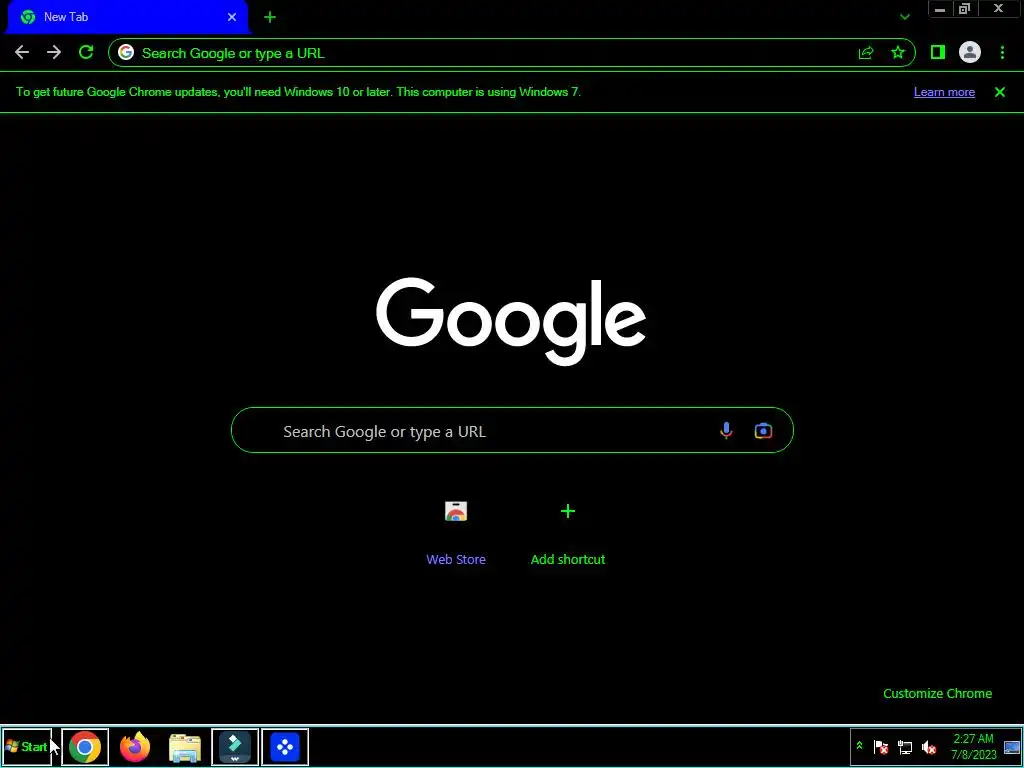This screenshot has width=1024, height=768.
Task: Restore down the Chrome window
Action: 965,8
